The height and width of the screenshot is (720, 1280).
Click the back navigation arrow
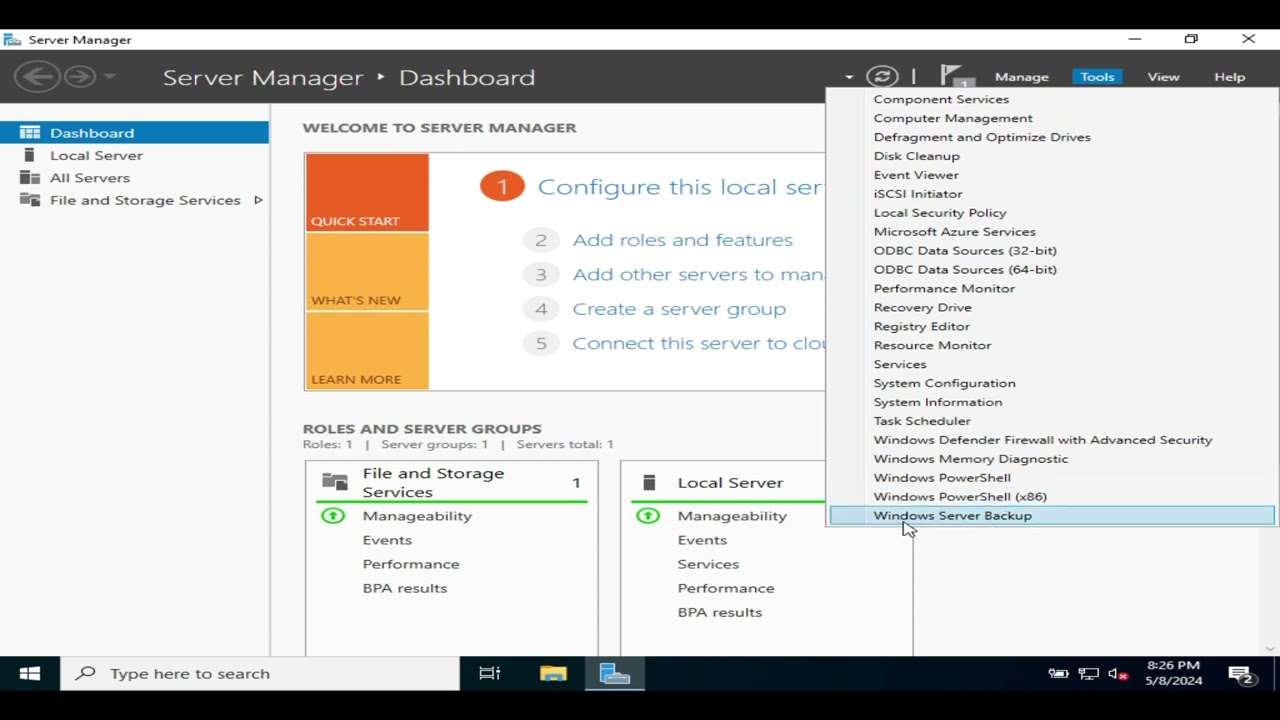[x=36, y=76]
